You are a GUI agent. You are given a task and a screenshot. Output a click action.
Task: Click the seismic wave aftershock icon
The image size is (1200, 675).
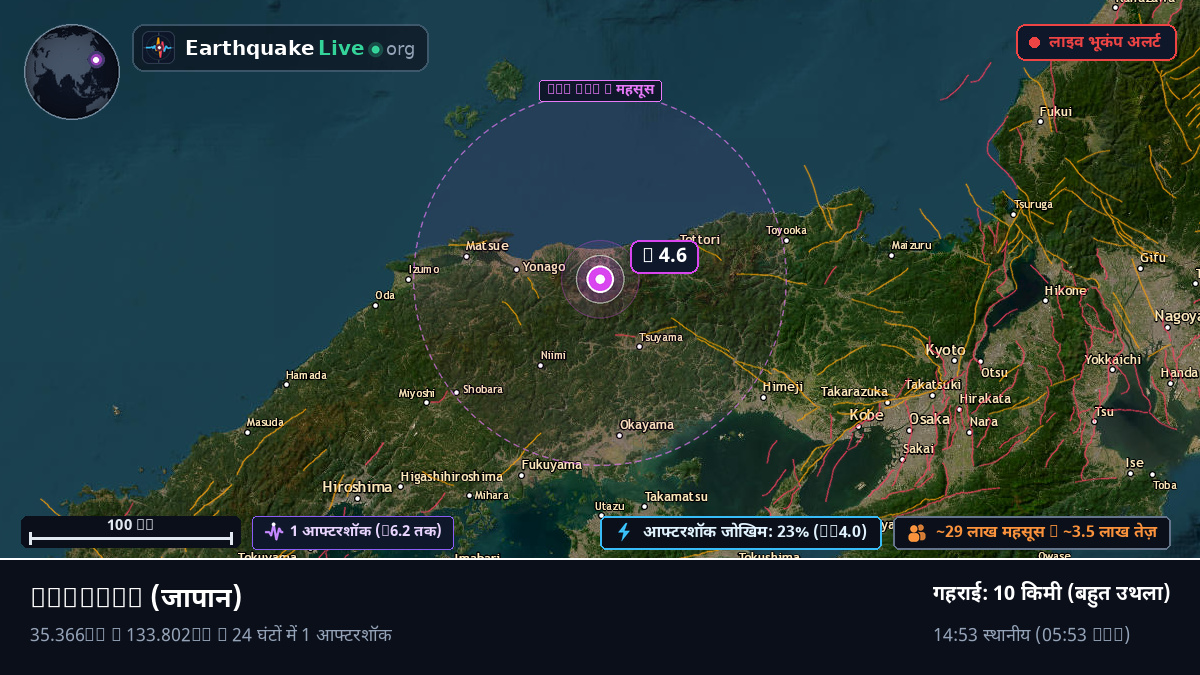click(x=274, y=531)
